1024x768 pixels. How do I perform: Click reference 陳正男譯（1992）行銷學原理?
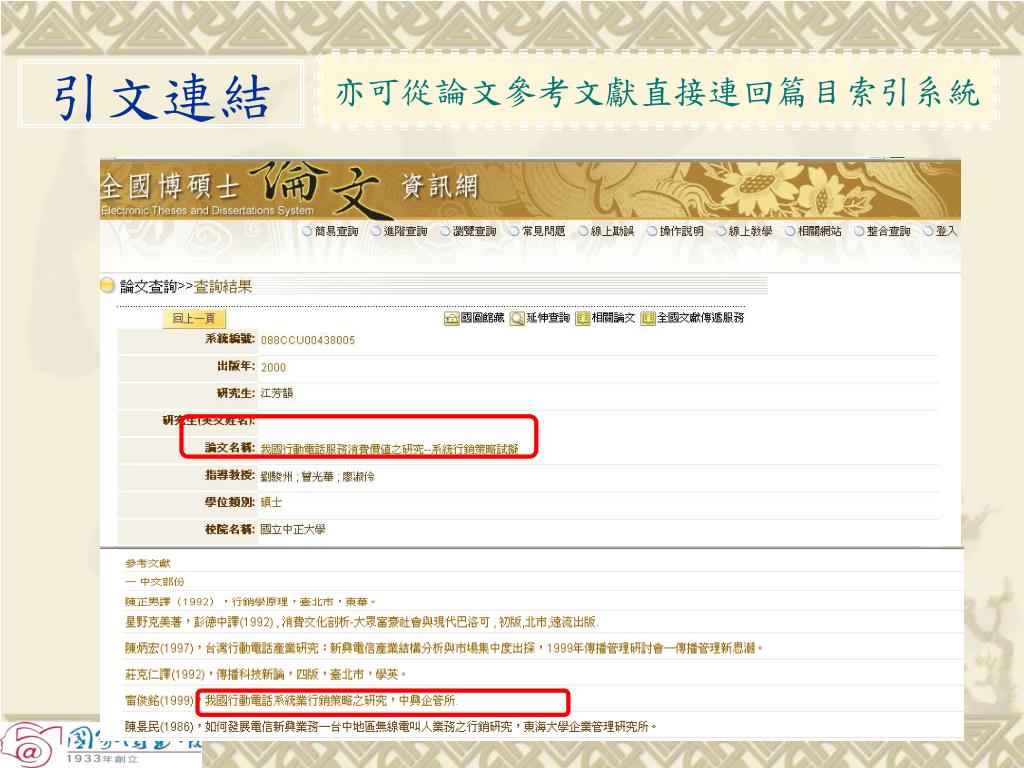(250, 601)
